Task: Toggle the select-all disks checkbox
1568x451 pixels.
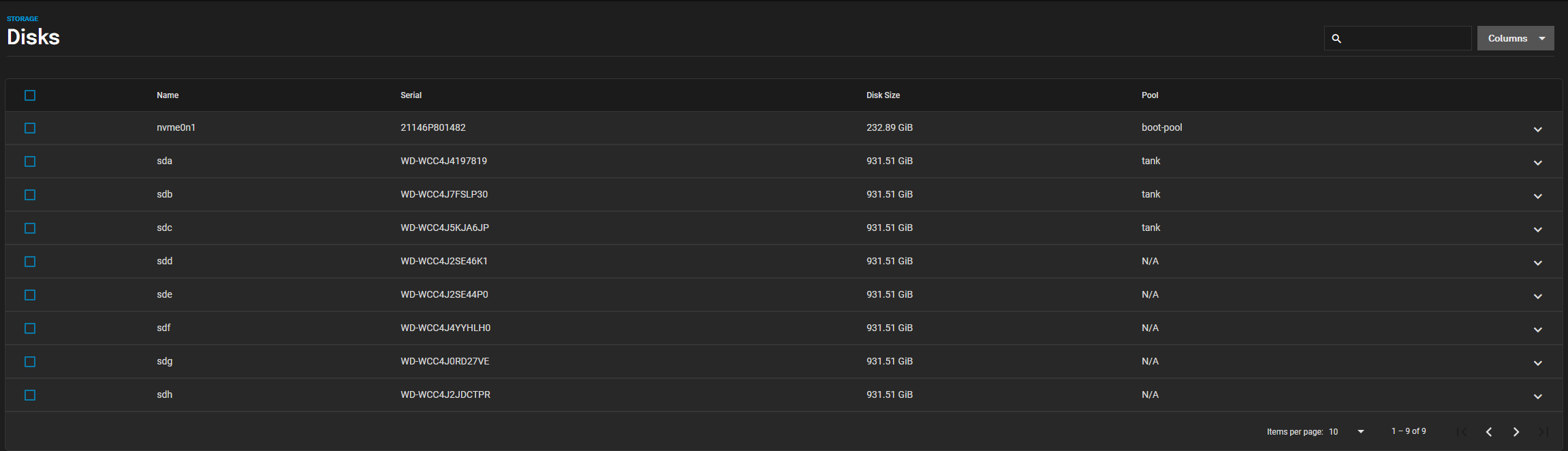Action: click(30, 95)
